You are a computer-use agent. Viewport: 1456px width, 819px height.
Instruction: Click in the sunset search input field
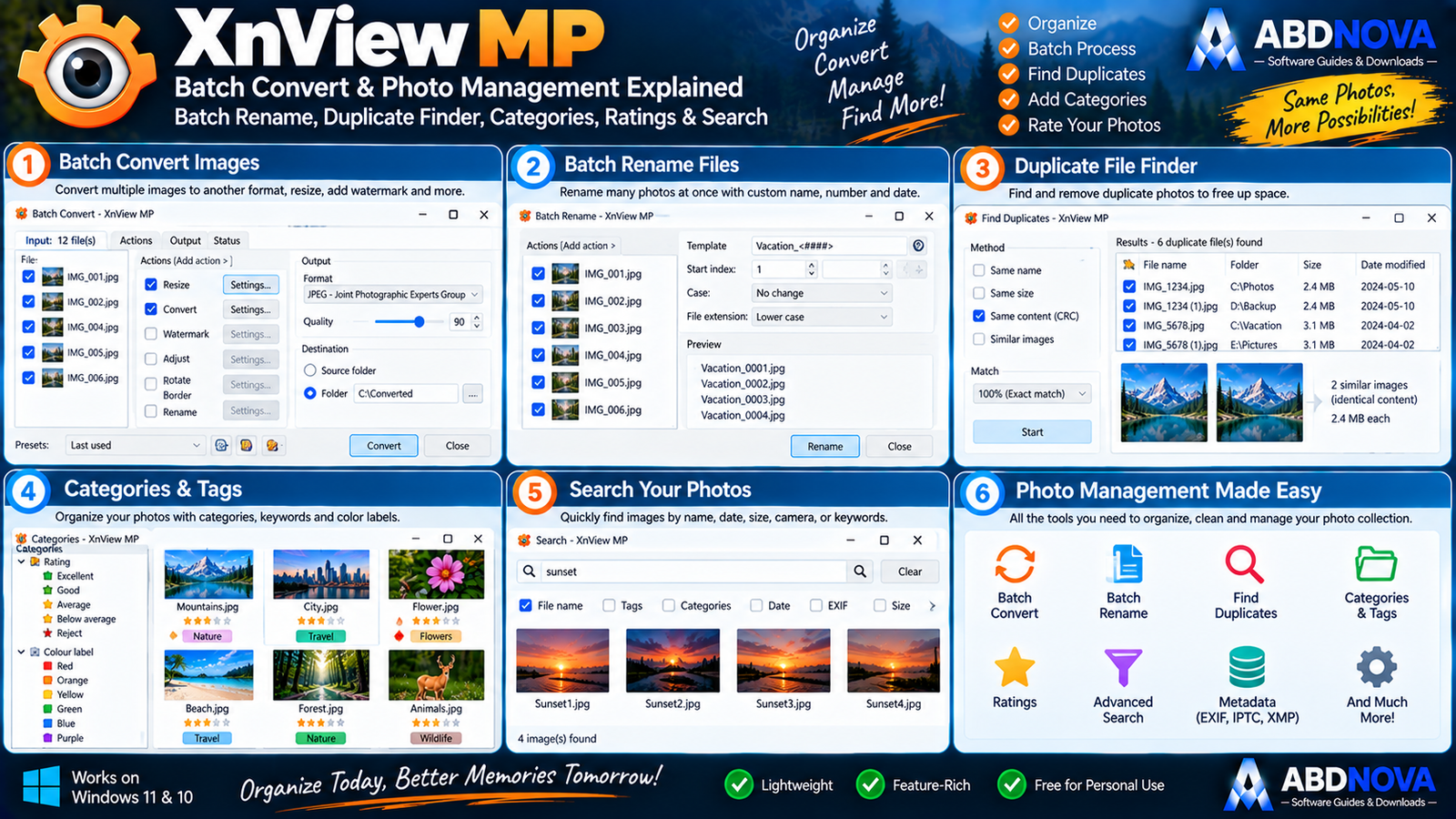695,571
